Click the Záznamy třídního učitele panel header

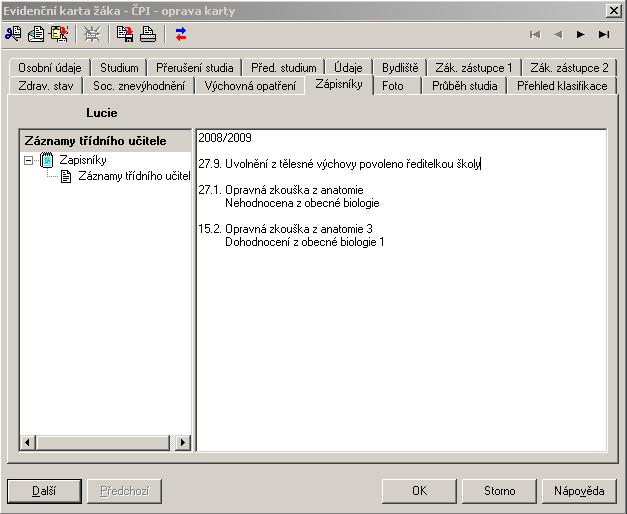[106, 141]
